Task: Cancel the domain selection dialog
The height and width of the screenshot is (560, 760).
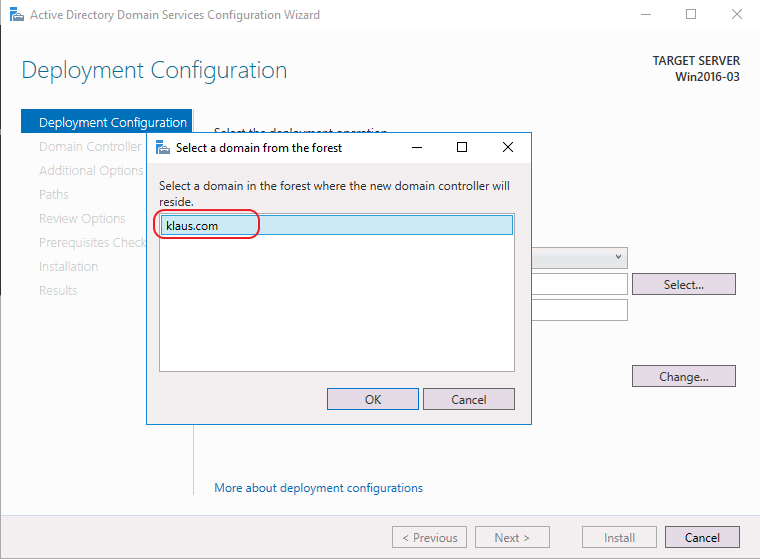Action: [468, 399]
